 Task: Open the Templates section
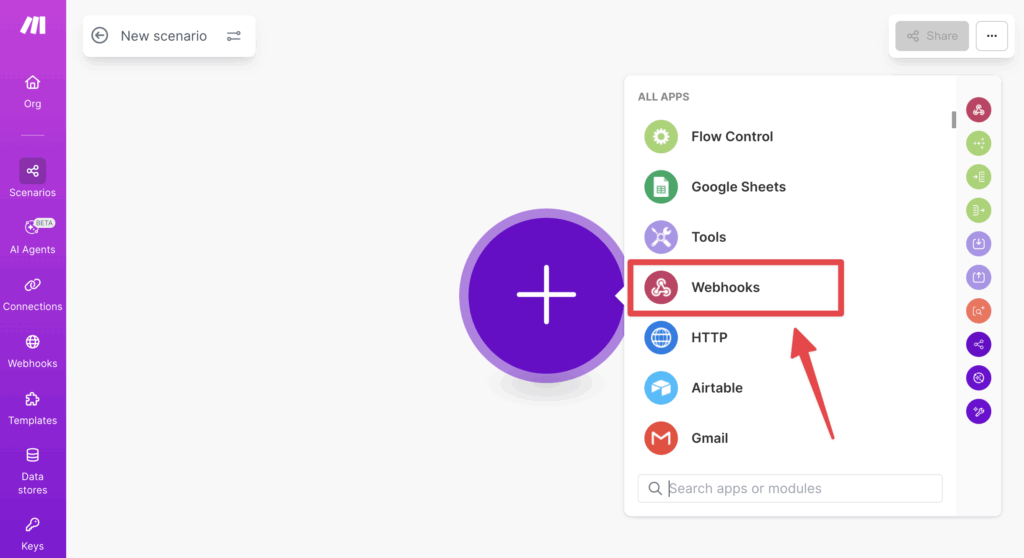coord(33,408)
